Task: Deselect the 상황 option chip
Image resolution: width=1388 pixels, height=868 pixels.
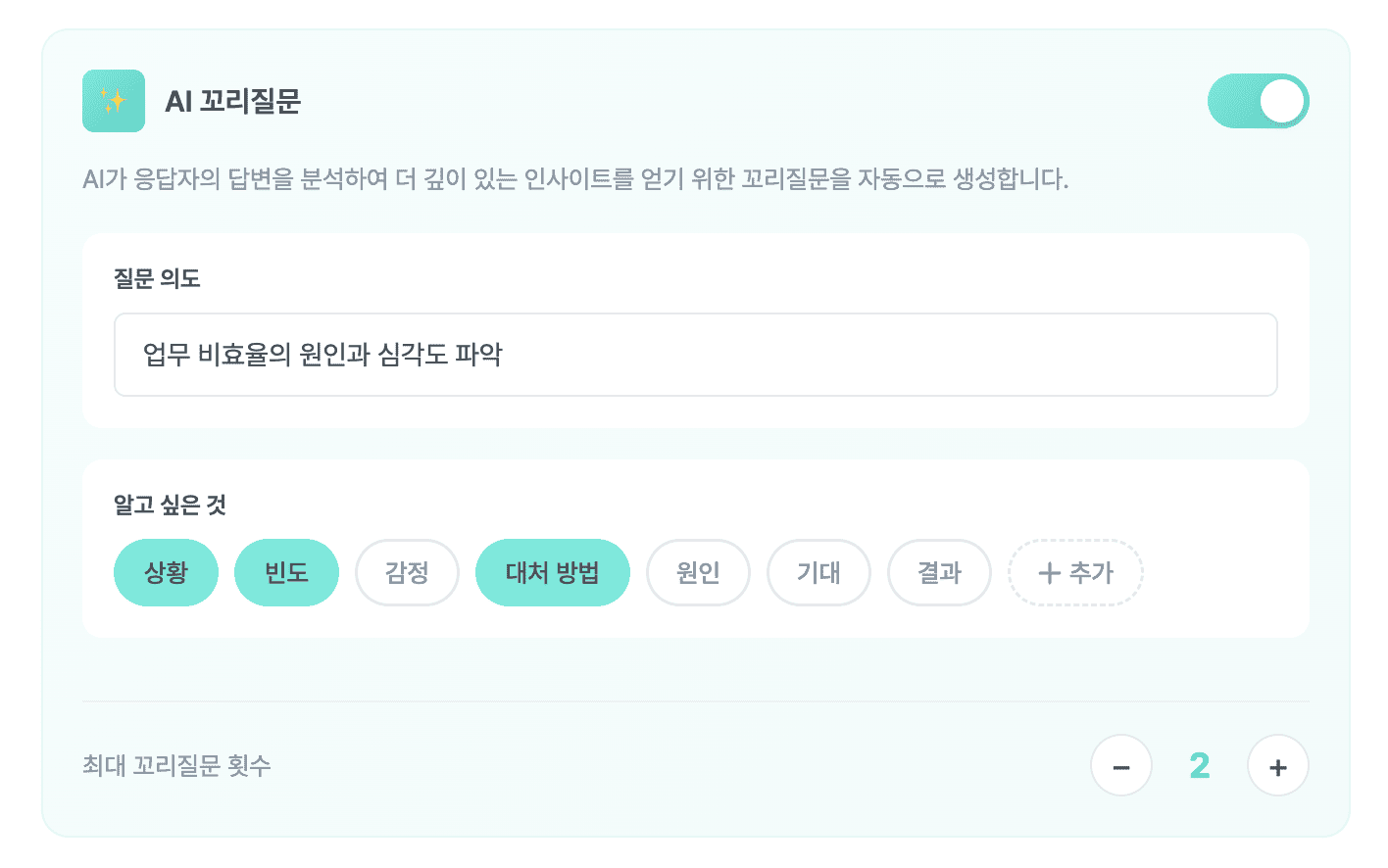Action: [166, 573]
